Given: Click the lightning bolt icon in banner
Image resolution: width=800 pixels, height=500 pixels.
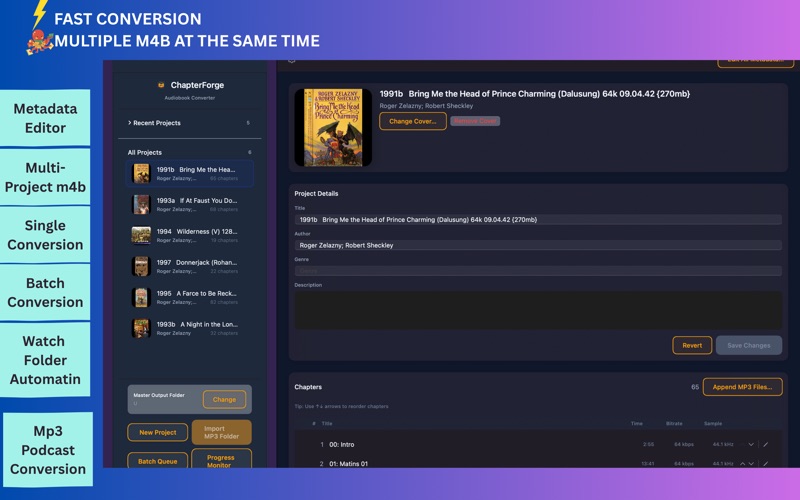Looking at the screenshot, I should 40,14.
